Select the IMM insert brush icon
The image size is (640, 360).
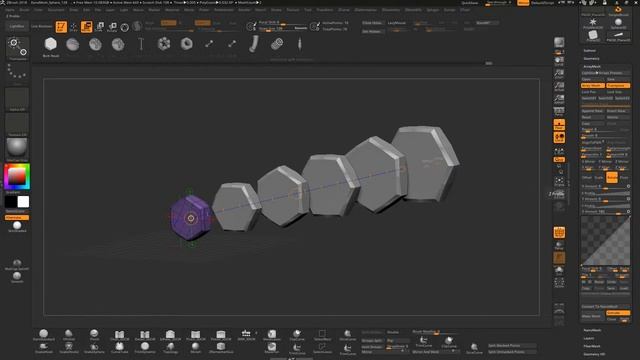[x=246, y=336]
